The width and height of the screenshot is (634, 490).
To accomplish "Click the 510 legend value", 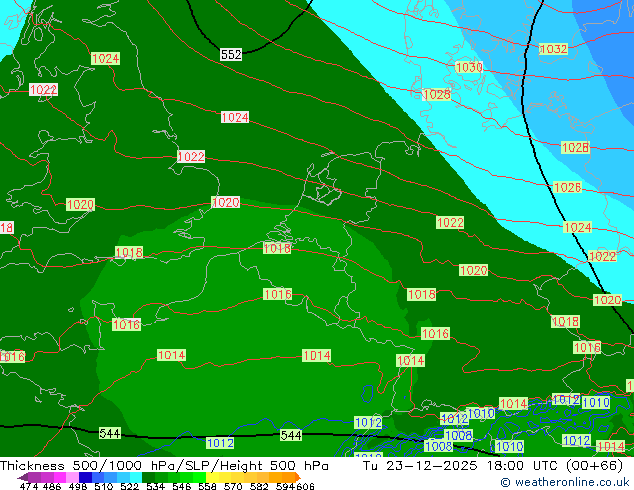I will coord(104,486).
